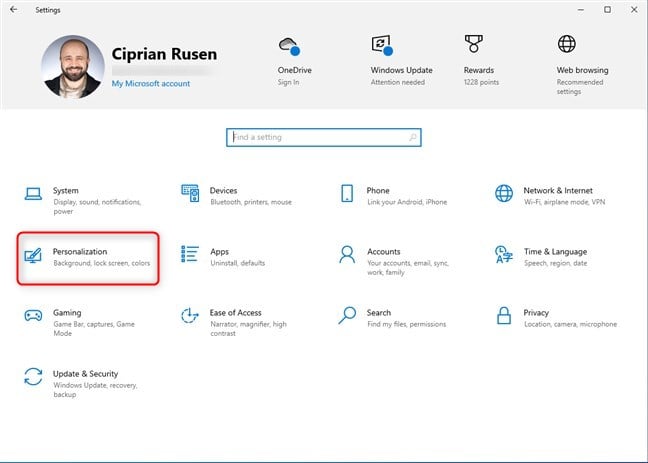Select the Accounts person icon
648x463 pixels.
coord(347,255)
